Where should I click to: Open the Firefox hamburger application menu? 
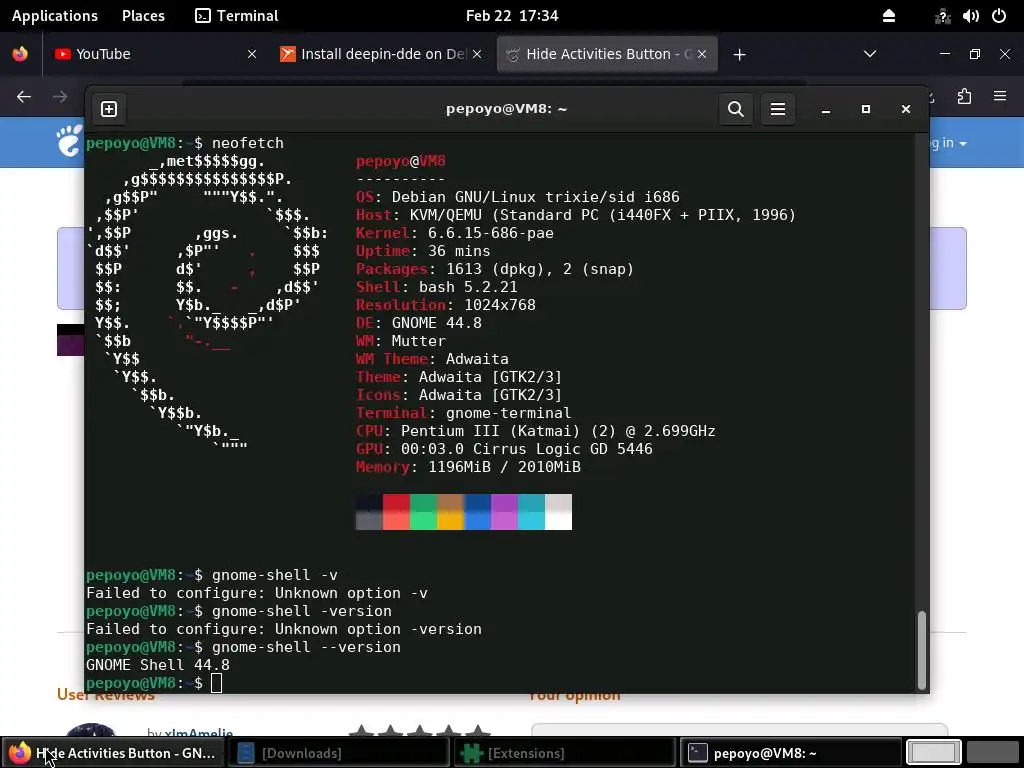(1000, 97)
